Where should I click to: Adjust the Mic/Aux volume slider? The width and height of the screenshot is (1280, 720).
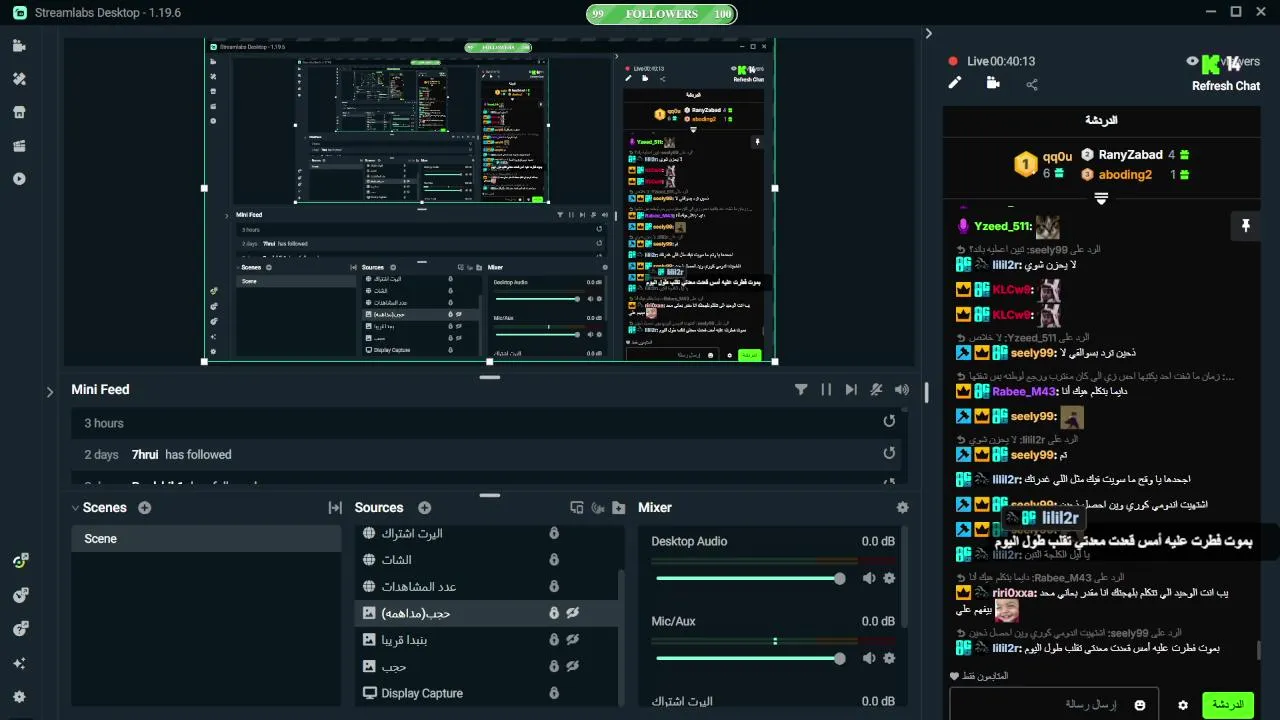(748, 658)
